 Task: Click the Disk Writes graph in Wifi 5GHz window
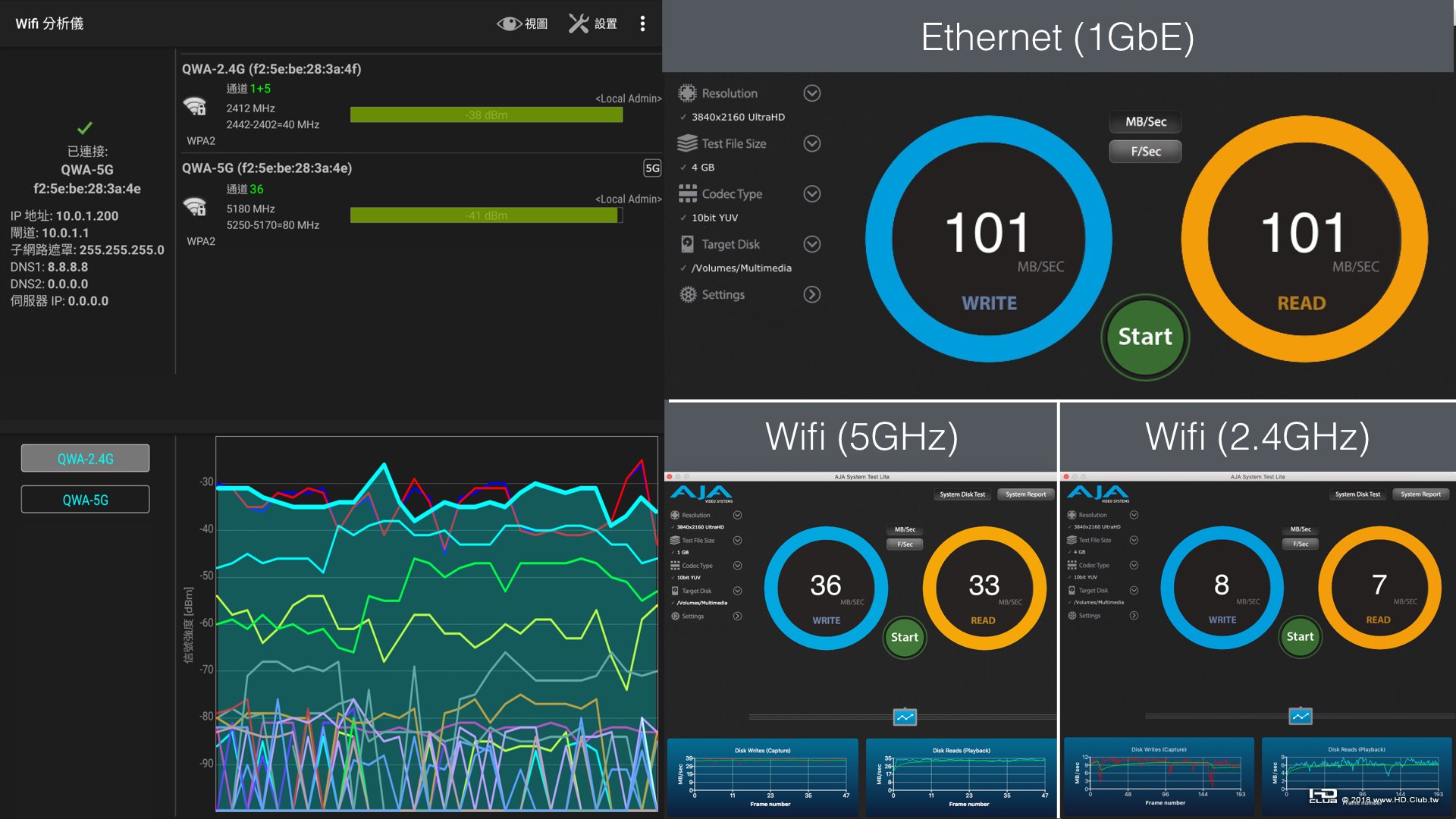(x=762, y=777)
